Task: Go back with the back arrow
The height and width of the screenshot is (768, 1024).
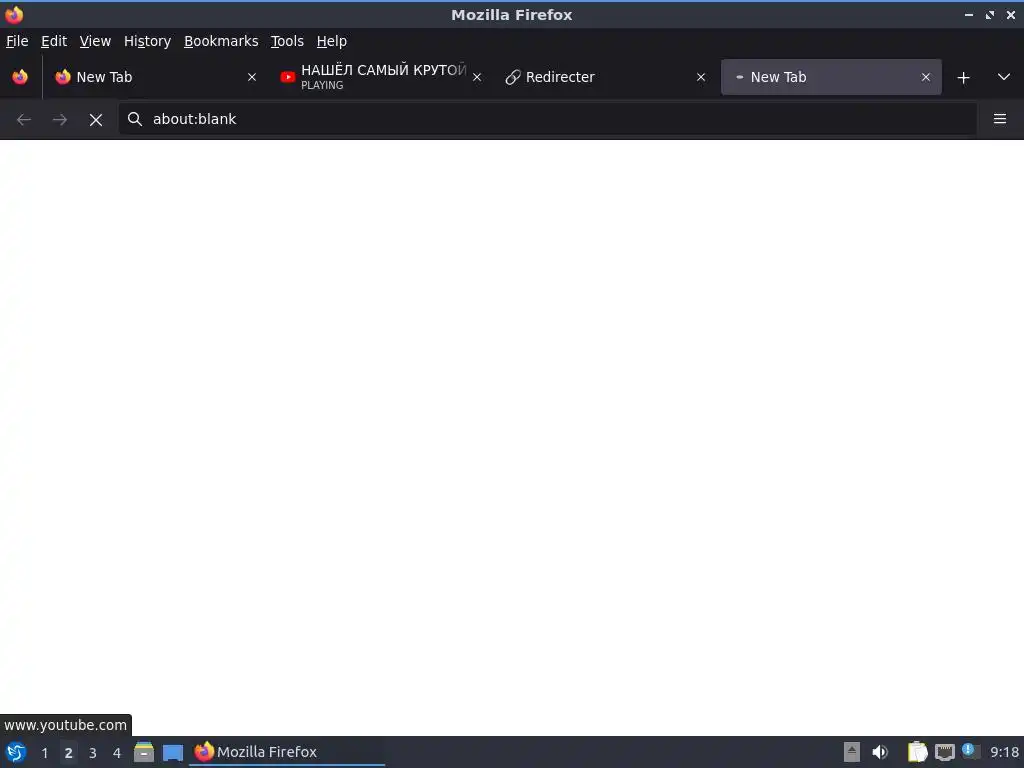Action: tap(24, 120)
